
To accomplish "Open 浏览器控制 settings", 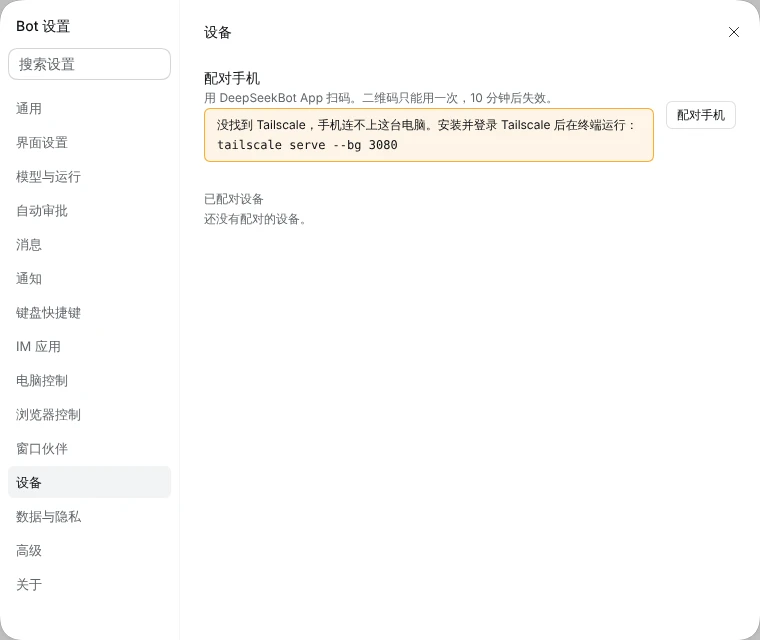I will tap(89, 415).
